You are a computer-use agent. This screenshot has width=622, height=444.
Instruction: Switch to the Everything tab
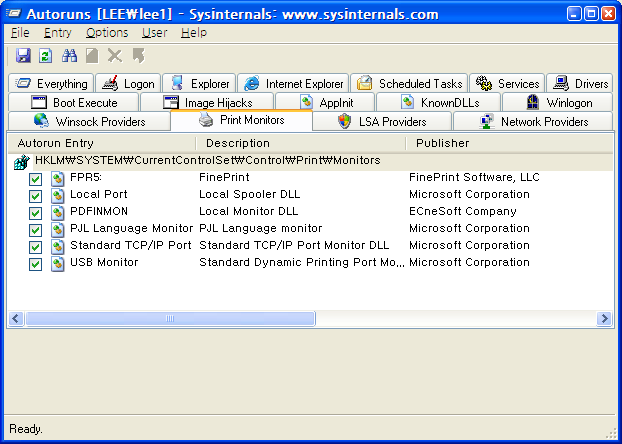pos(51,83)
